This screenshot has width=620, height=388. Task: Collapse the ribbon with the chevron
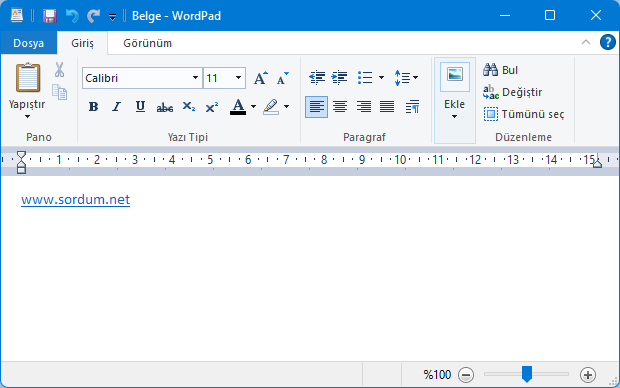[x=586, y=42]
